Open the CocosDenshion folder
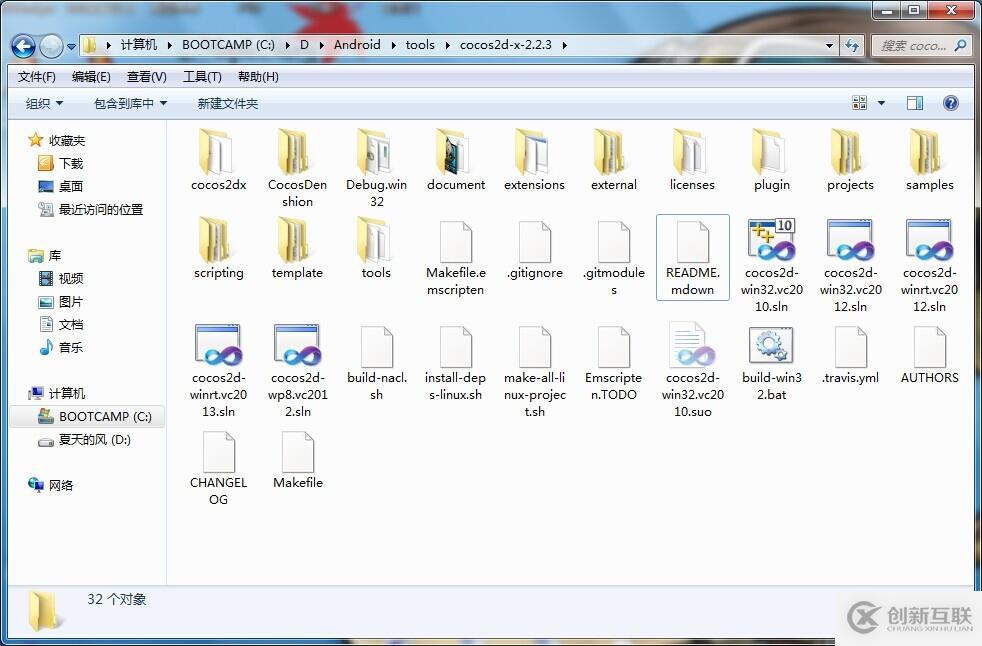 [x=297, y=168]
